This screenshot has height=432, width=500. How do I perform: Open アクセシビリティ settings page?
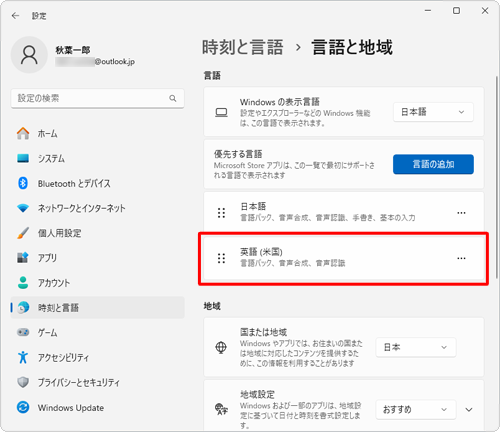click(x=98, y=357)
